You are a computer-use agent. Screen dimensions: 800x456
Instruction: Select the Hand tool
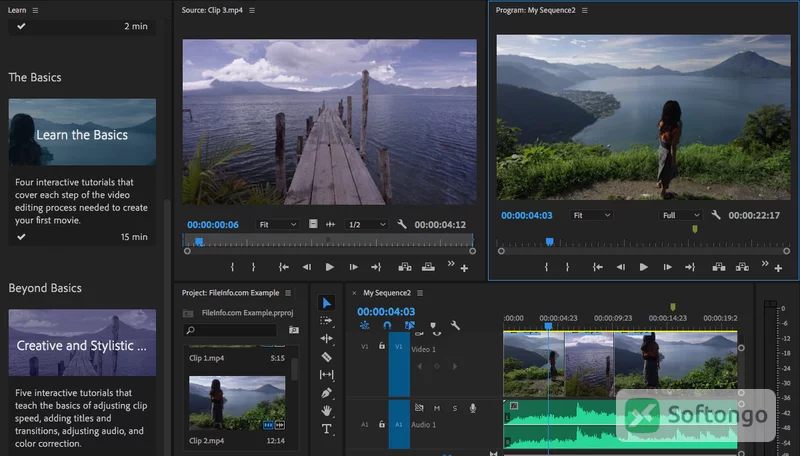pyautogui.click(x=327, y=411)
